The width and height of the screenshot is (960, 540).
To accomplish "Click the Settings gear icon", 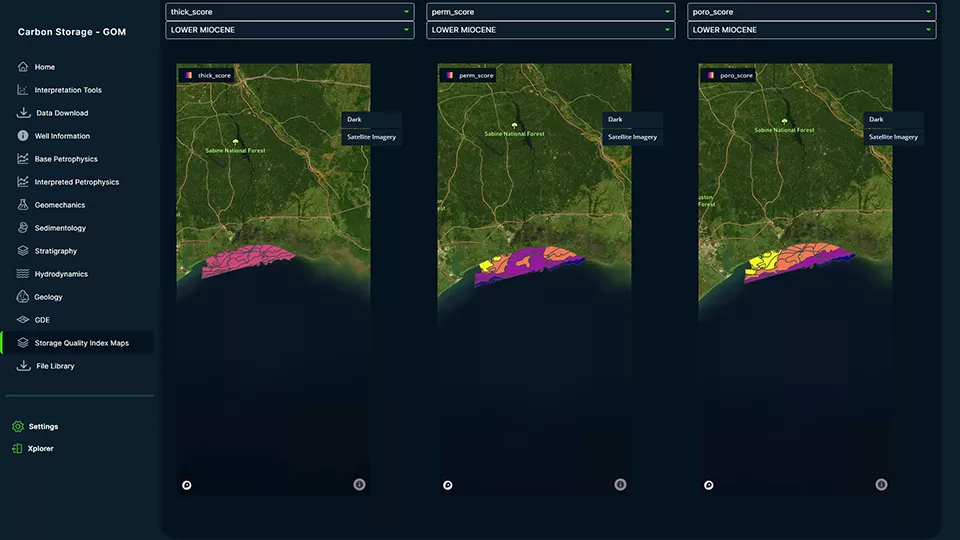I will point(18,427).
